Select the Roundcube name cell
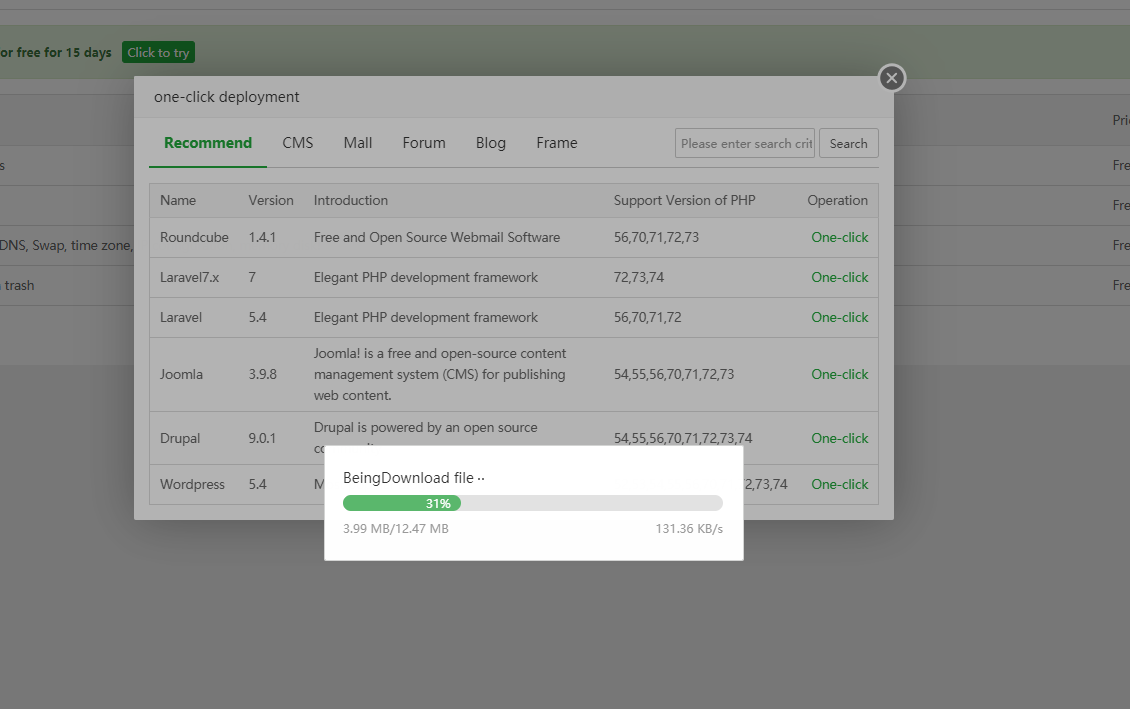1130x709 pixels. point(194,237)
